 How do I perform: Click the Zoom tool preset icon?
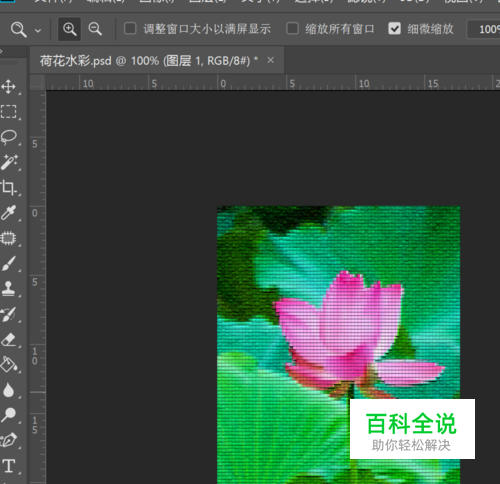[18, 29]
